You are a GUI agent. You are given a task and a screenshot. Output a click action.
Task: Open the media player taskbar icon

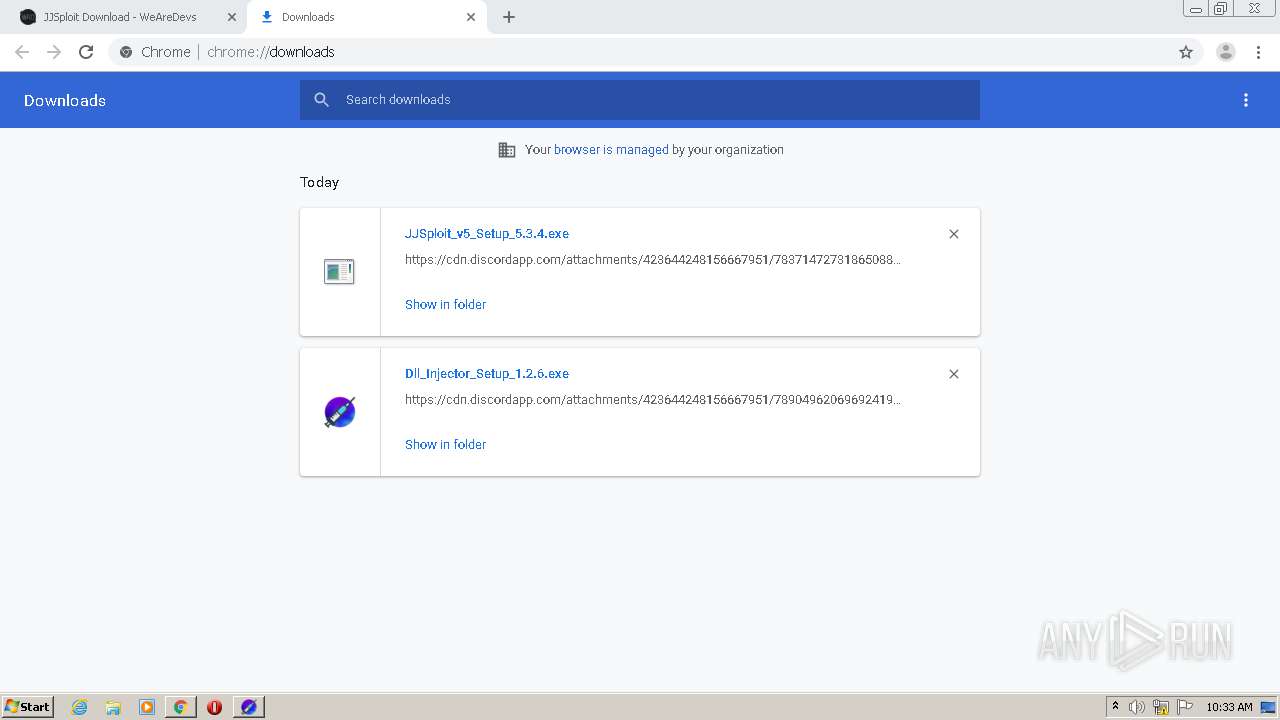click(147, 707)
